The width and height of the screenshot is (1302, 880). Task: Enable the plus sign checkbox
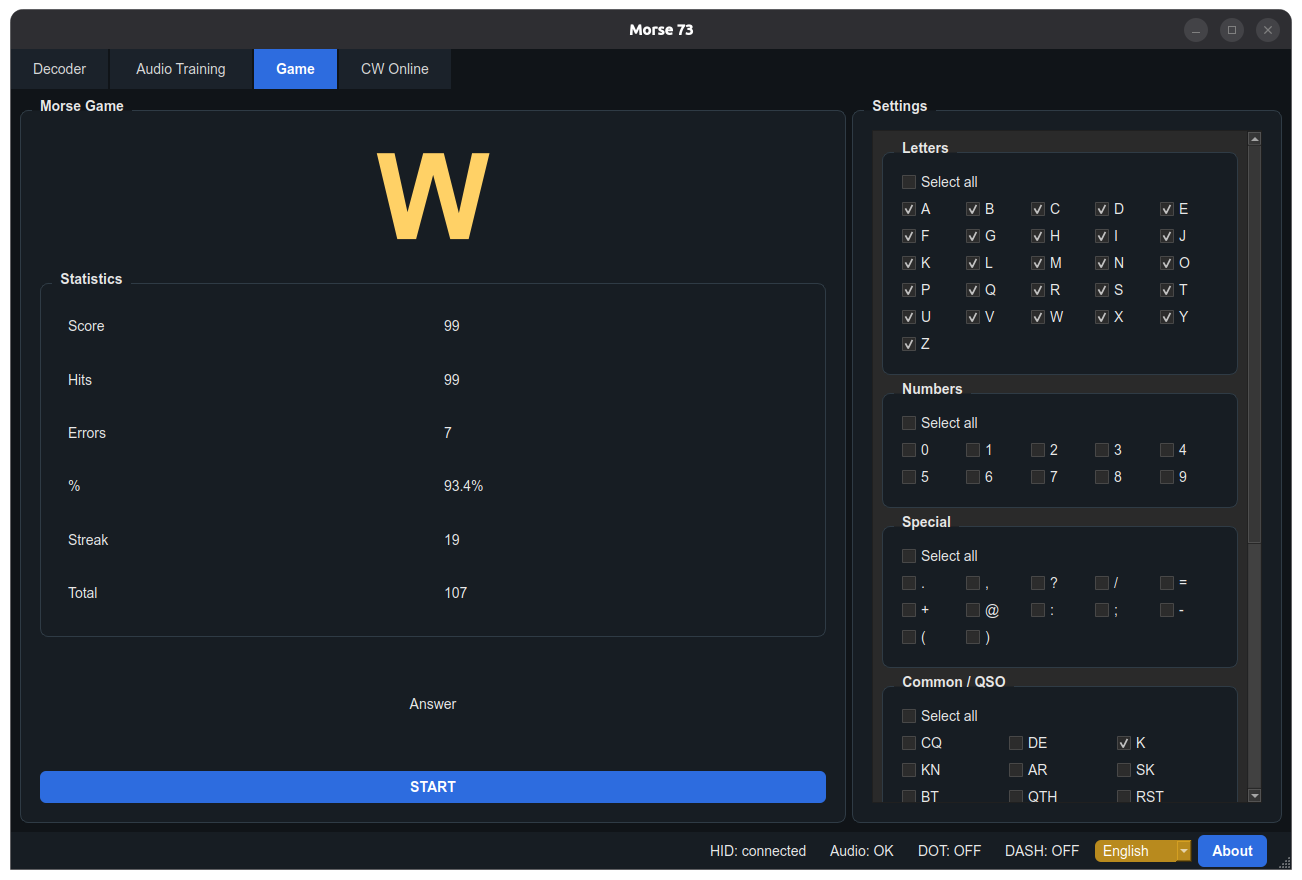coord(909,610)
